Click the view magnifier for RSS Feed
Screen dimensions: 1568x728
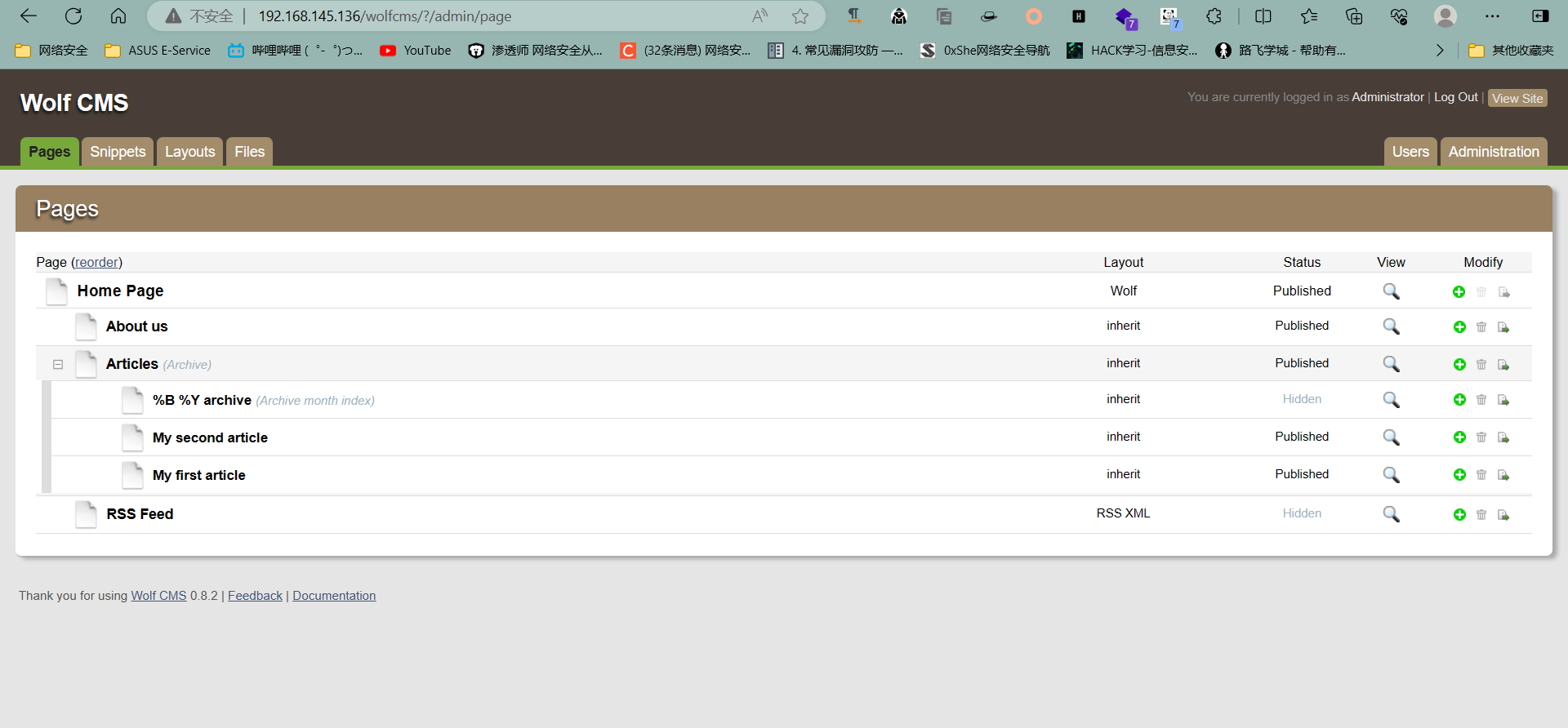coord(1391,514)
